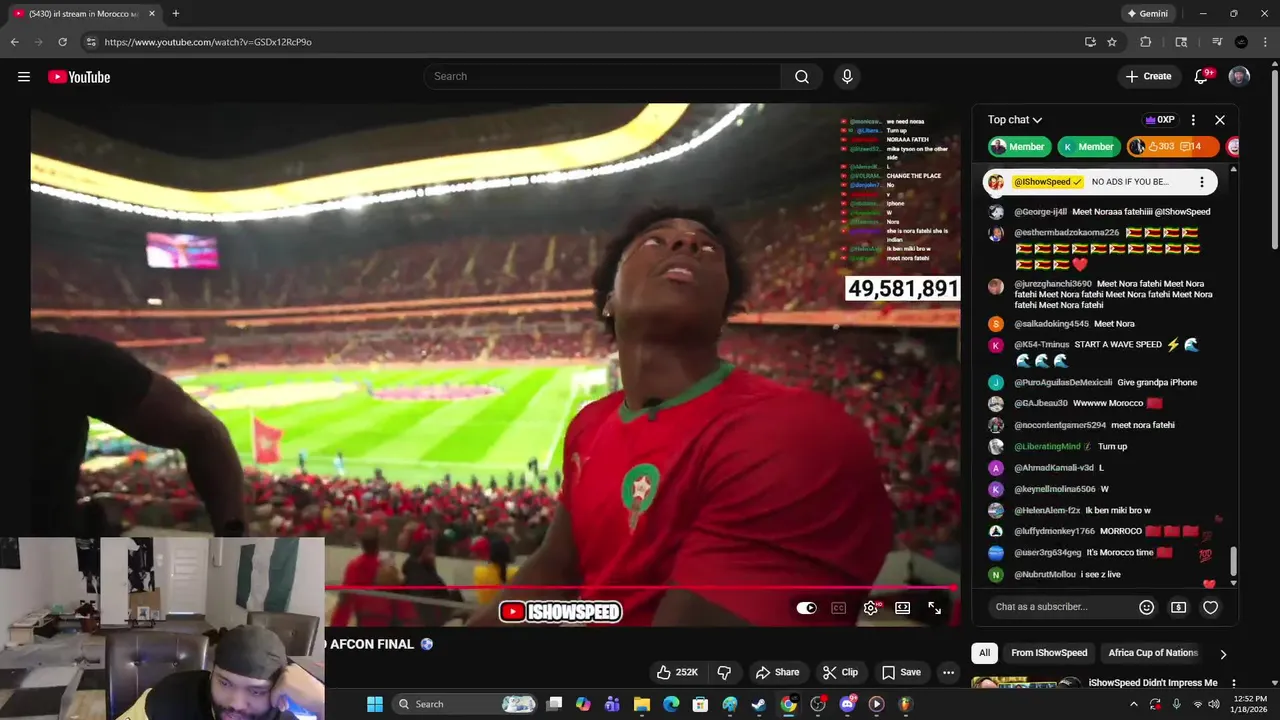Open Steam from the taskbar
Viewport: 1280px width, 720px height.
[x=759, y=704]
